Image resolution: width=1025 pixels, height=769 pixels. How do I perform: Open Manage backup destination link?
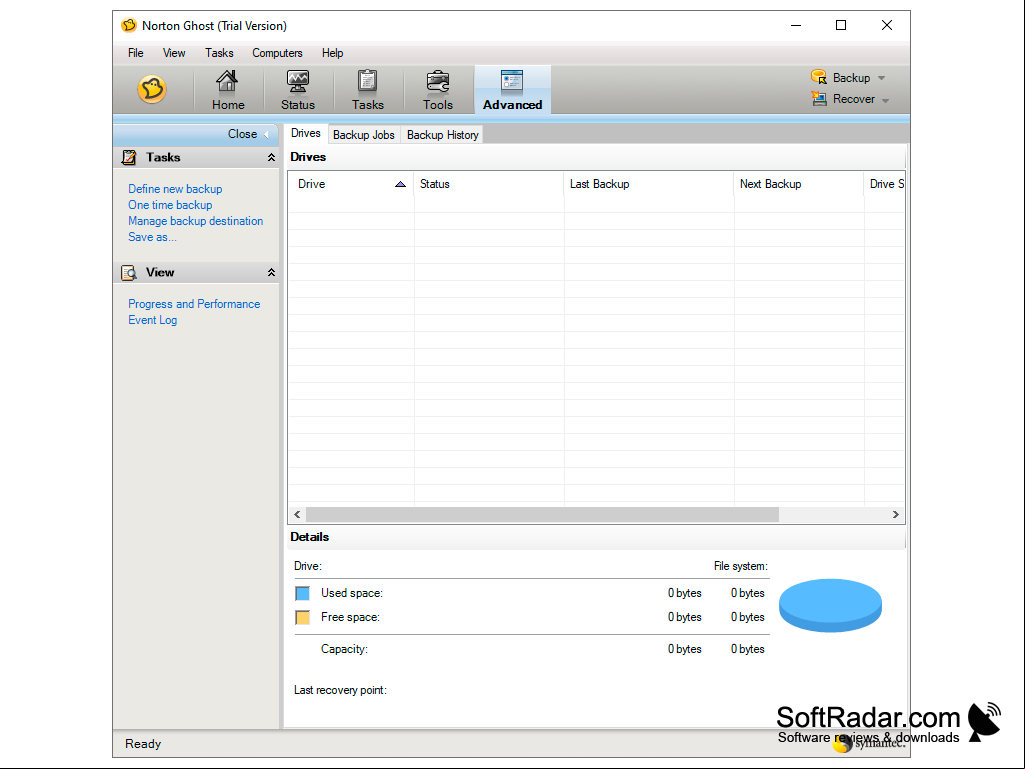click(x=195, y=221)
